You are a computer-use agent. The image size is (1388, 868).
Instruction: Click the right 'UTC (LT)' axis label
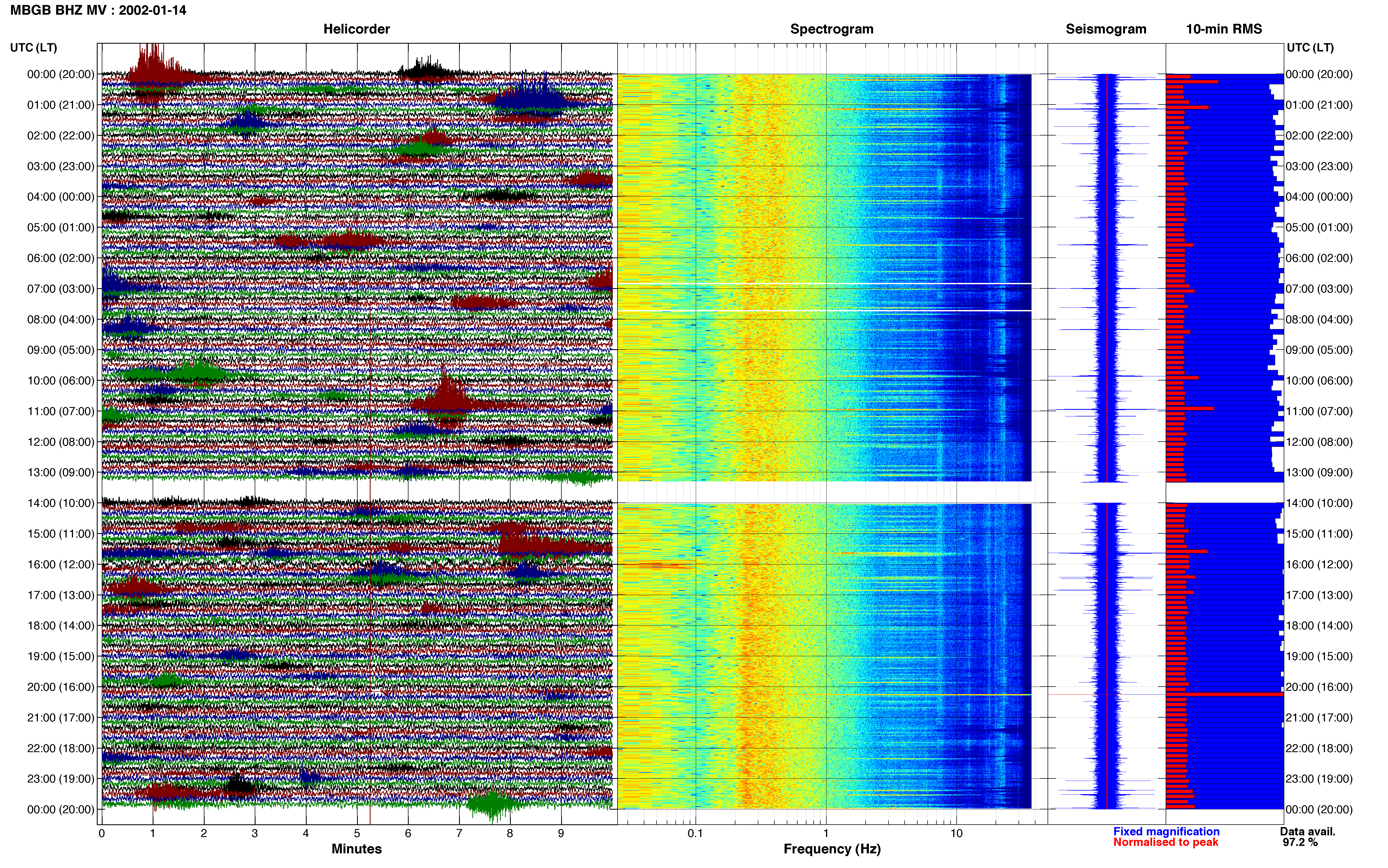pyautogui.click(x=1310, y=48)
